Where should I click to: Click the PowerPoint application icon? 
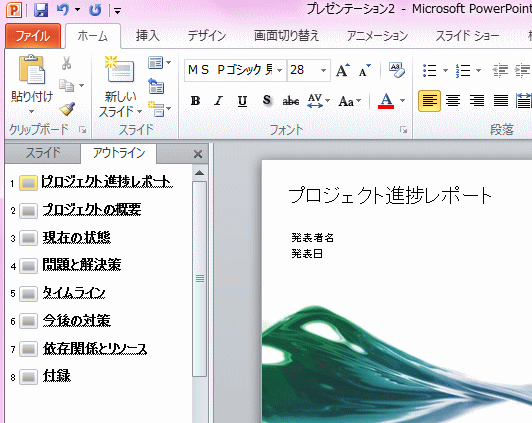pos(14,10)
